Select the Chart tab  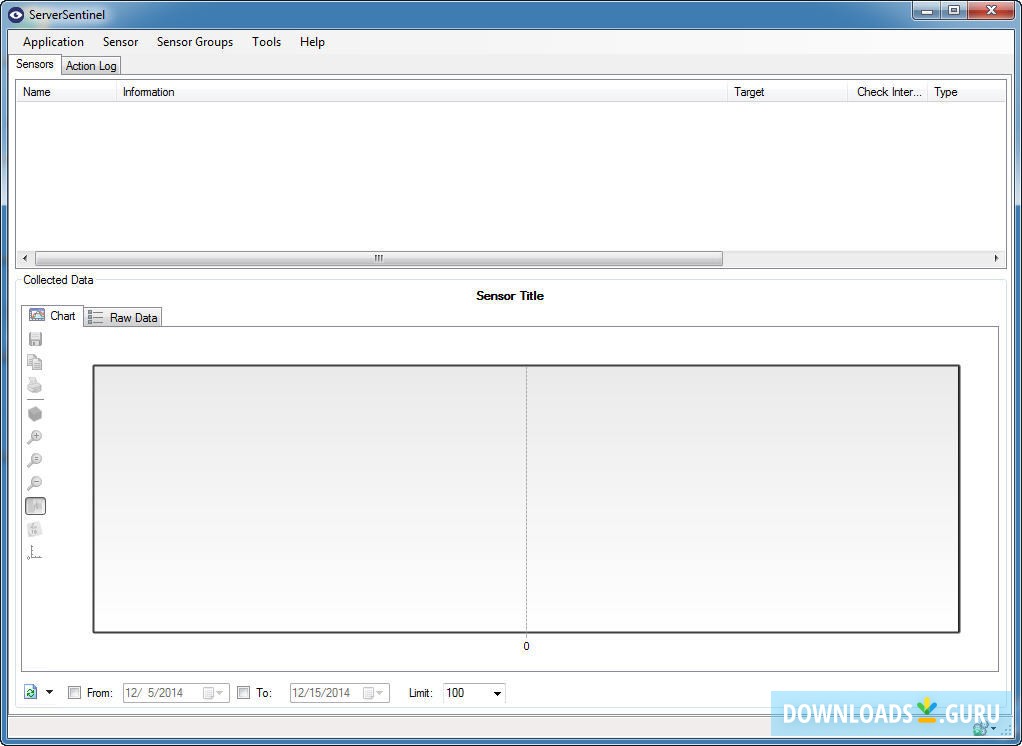click(53, 316)
